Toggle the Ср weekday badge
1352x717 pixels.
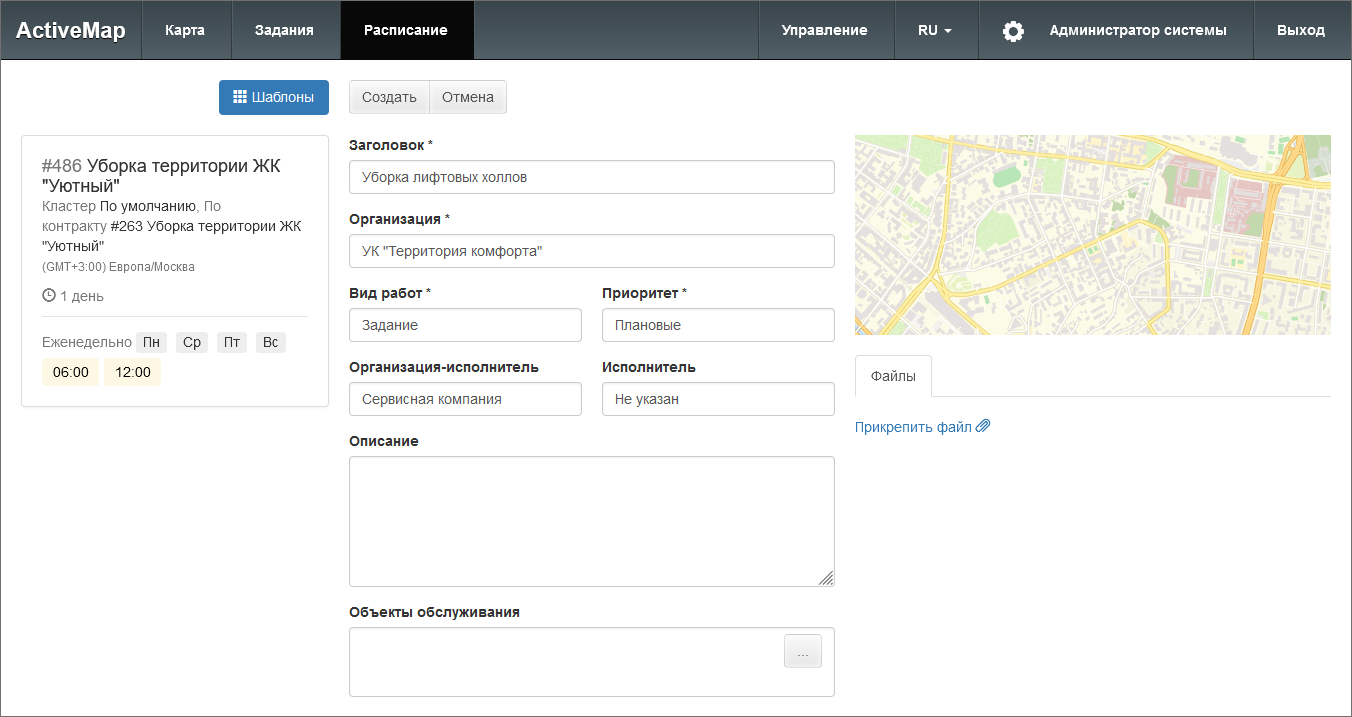[191, 343]
